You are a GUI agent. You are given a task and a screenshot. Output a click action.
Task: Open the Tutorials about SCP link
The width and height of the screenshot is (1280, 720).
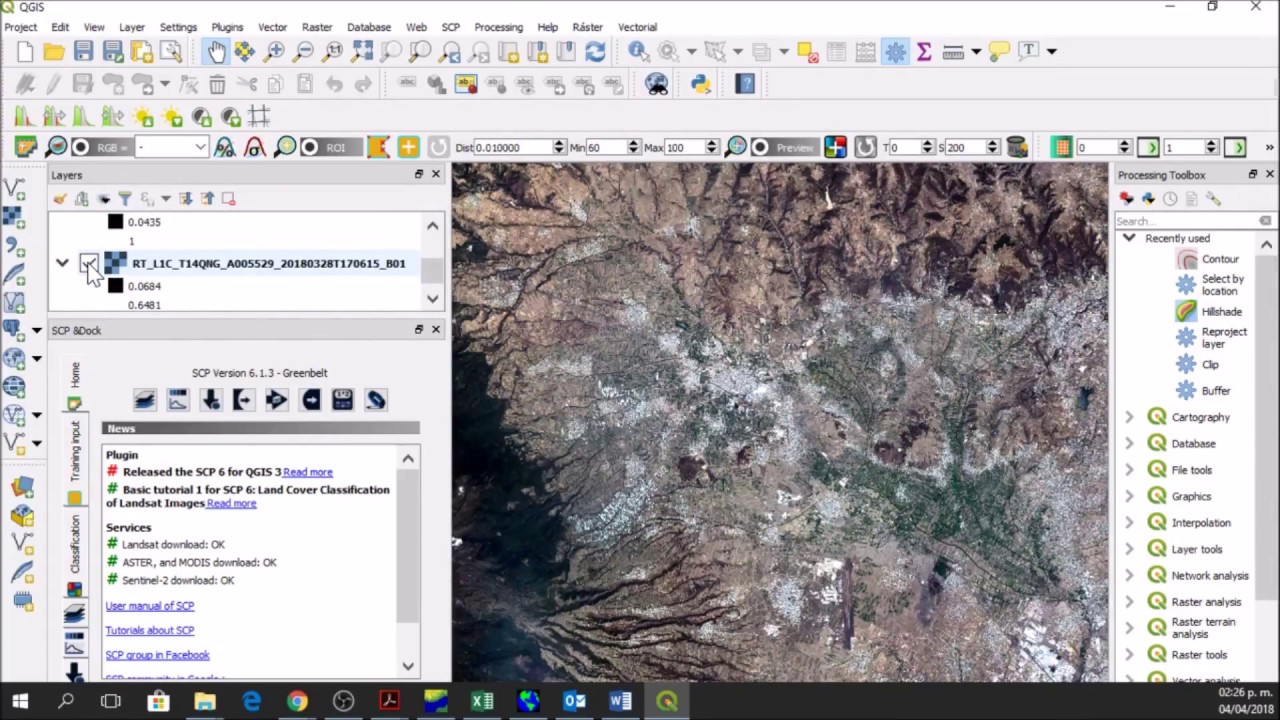point(150,631)
